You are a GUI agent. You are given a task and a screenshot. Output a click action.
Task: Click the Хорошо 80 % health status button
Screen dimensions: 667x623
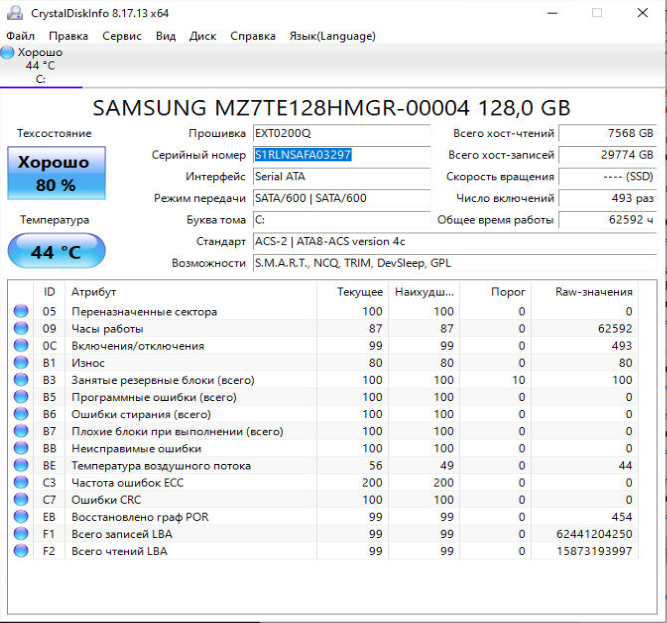57,173
